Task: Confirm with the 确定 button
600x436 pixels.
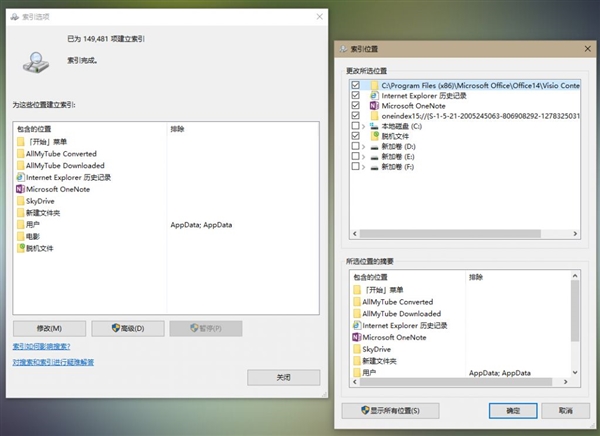Action: tap(513, 411)
